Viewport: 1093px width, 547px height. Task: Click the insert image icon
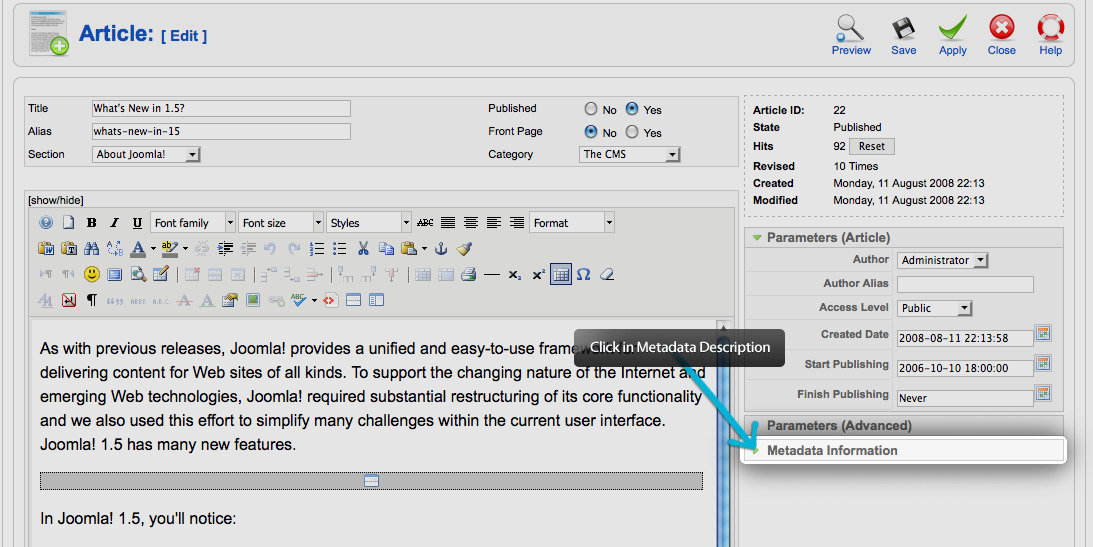252,300
